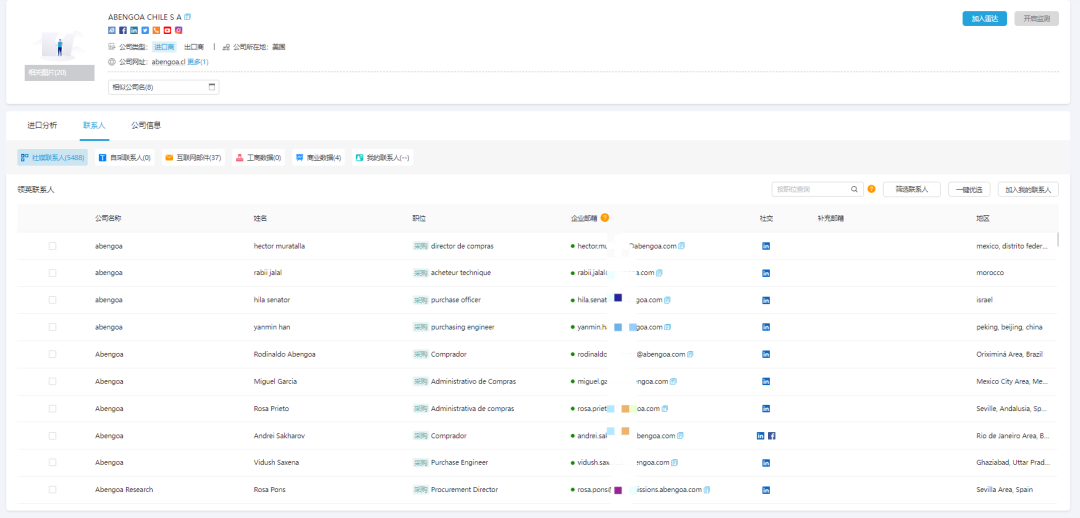Open hector muratalla's LinkedIn profile icon
Image resolution: width=1080 pixels, height=518 pixels.
tap(766, 246)
